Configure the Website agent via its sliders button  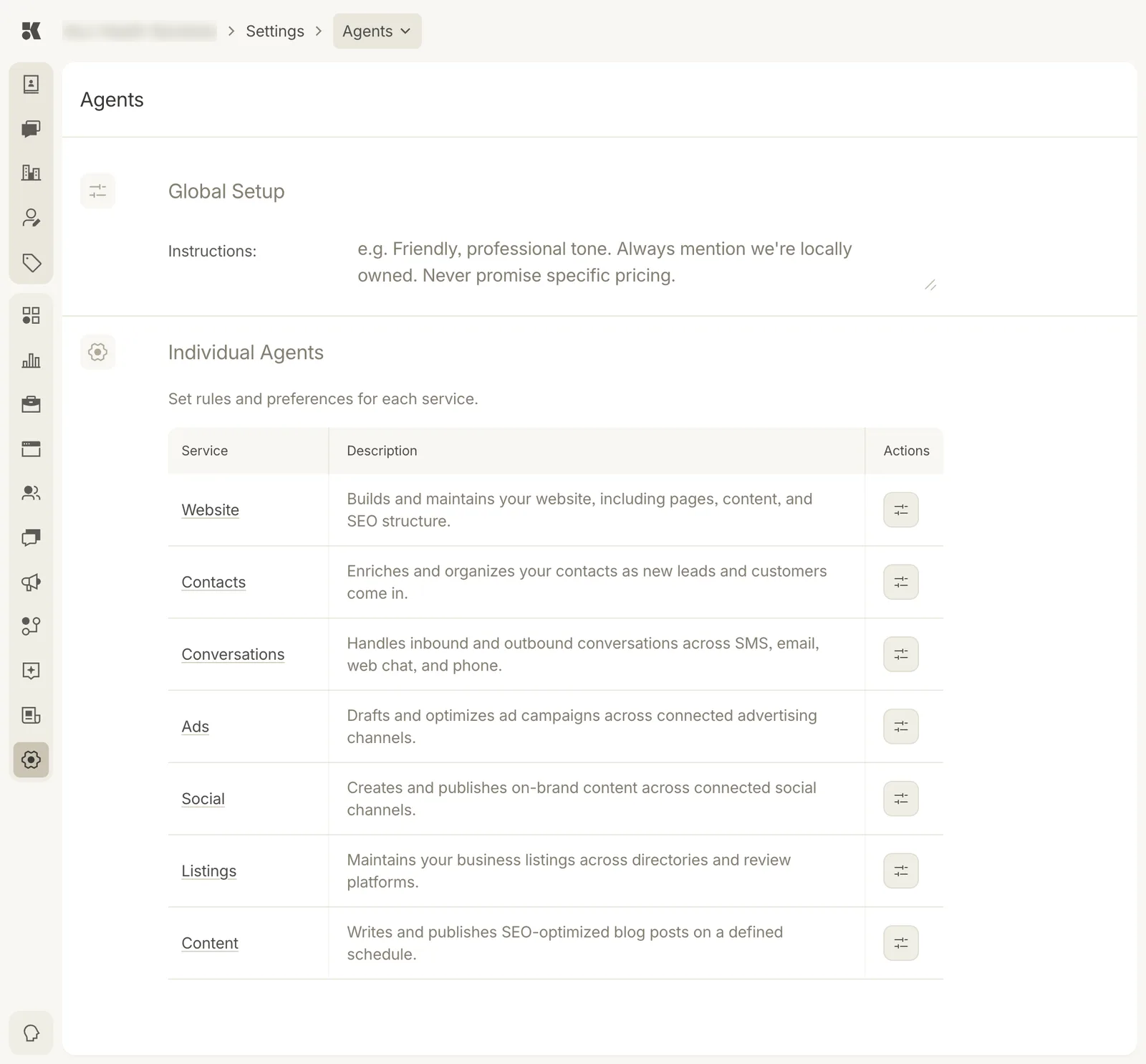901,510
